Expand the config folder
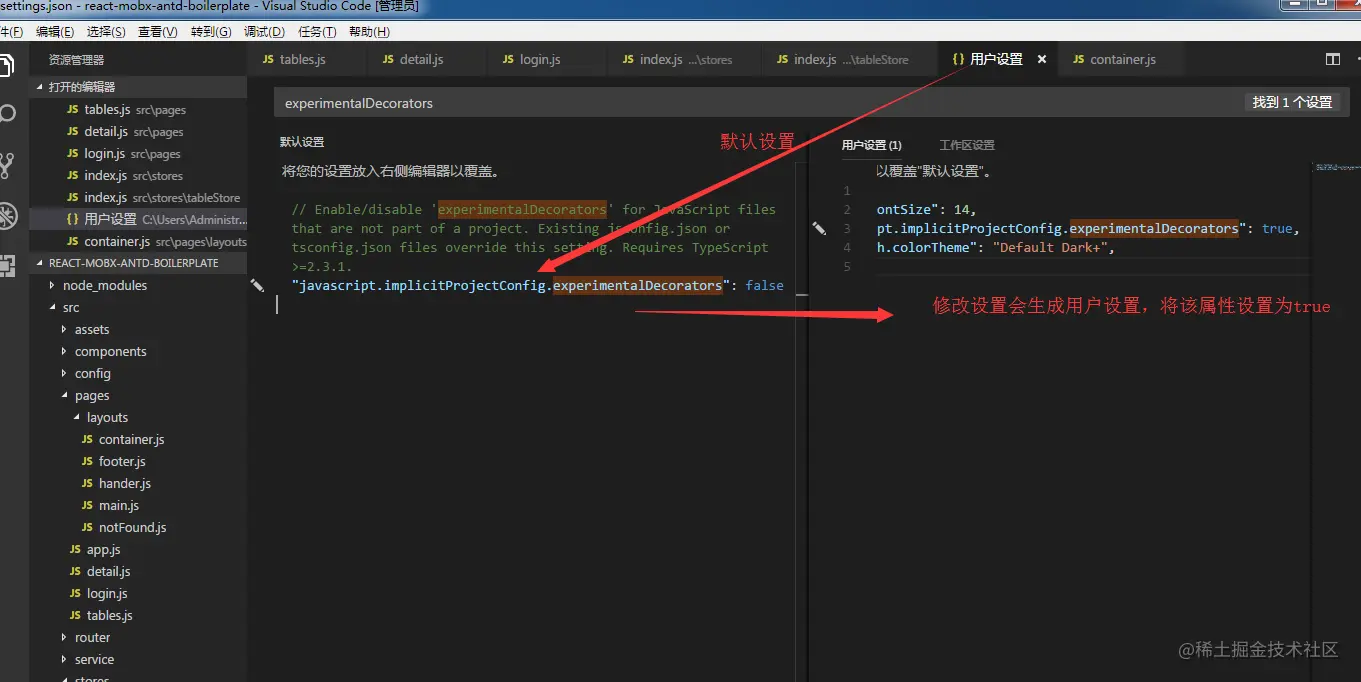1361x682 pixels. 138,374
